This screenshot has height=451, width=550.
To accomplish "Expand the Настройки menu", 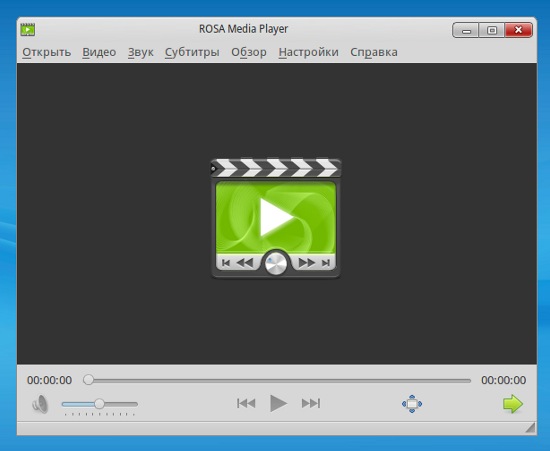I will point(309,52).
